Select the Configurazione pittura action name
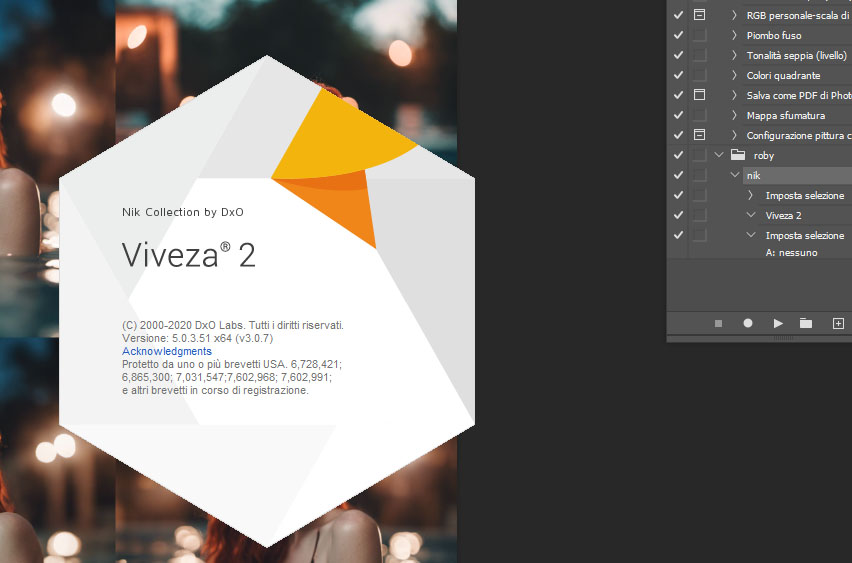 tap(799, 135)
